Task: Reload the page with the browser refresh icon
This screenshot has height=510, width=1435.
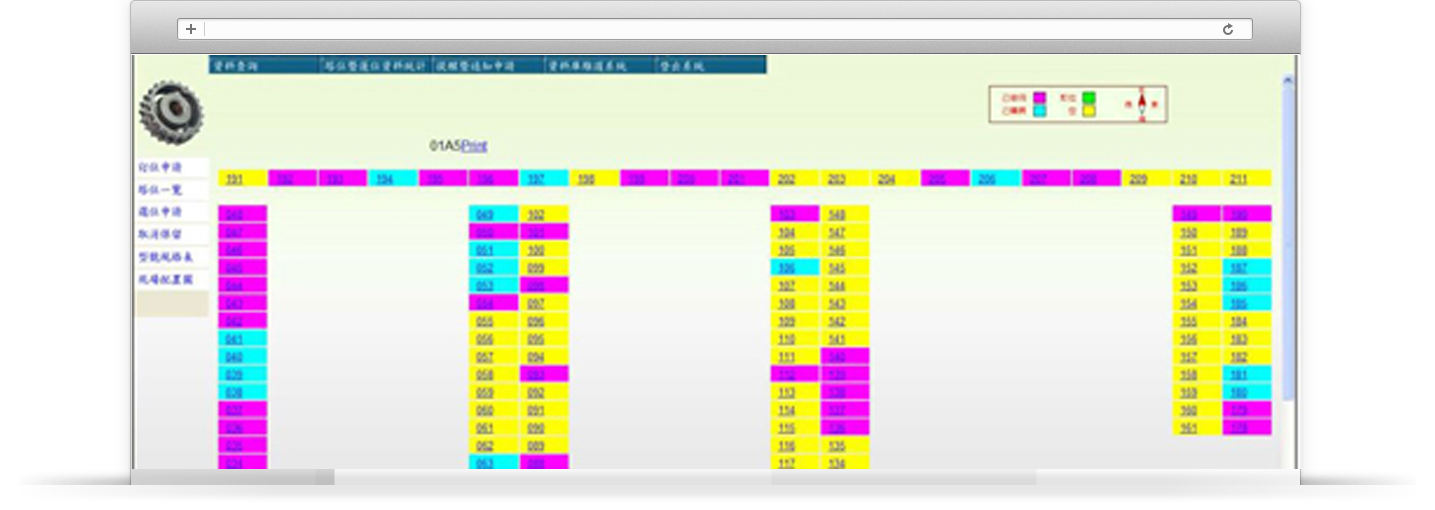Action: pyautogui.click(x=1227, y=30)
